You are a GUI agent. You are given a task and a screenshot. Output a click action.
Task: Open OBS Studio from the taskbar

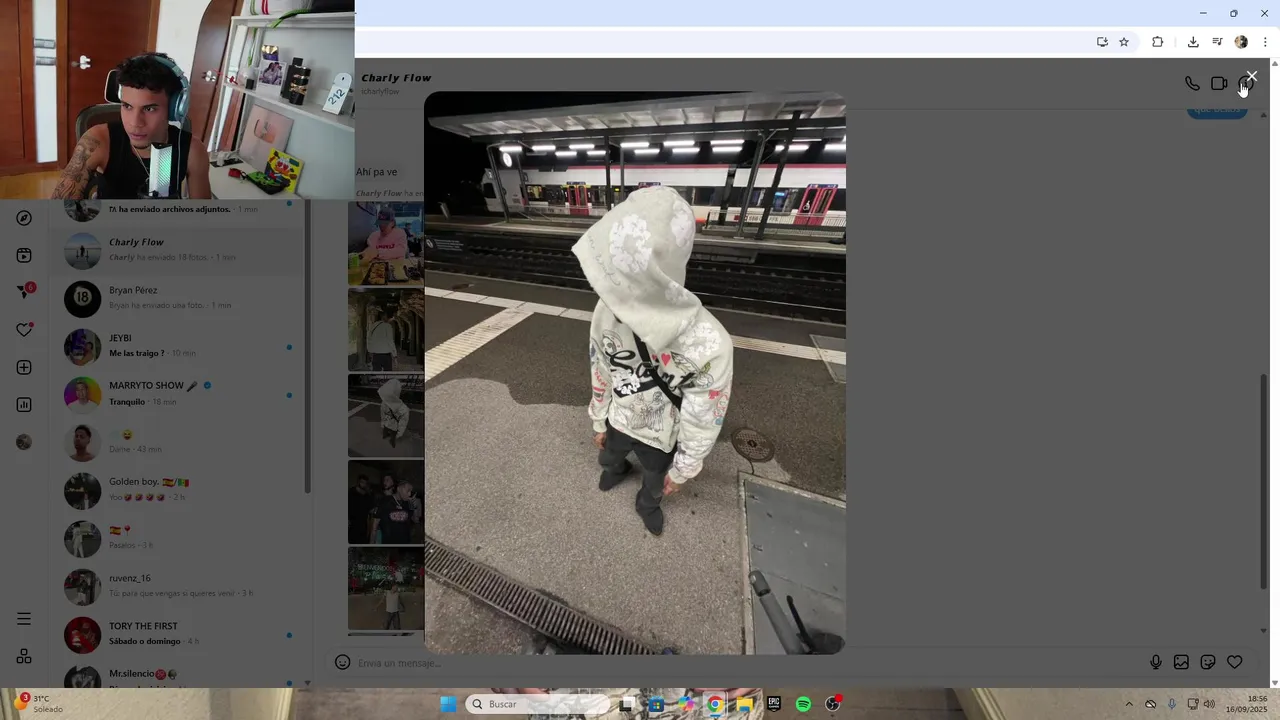coord(832,704)
